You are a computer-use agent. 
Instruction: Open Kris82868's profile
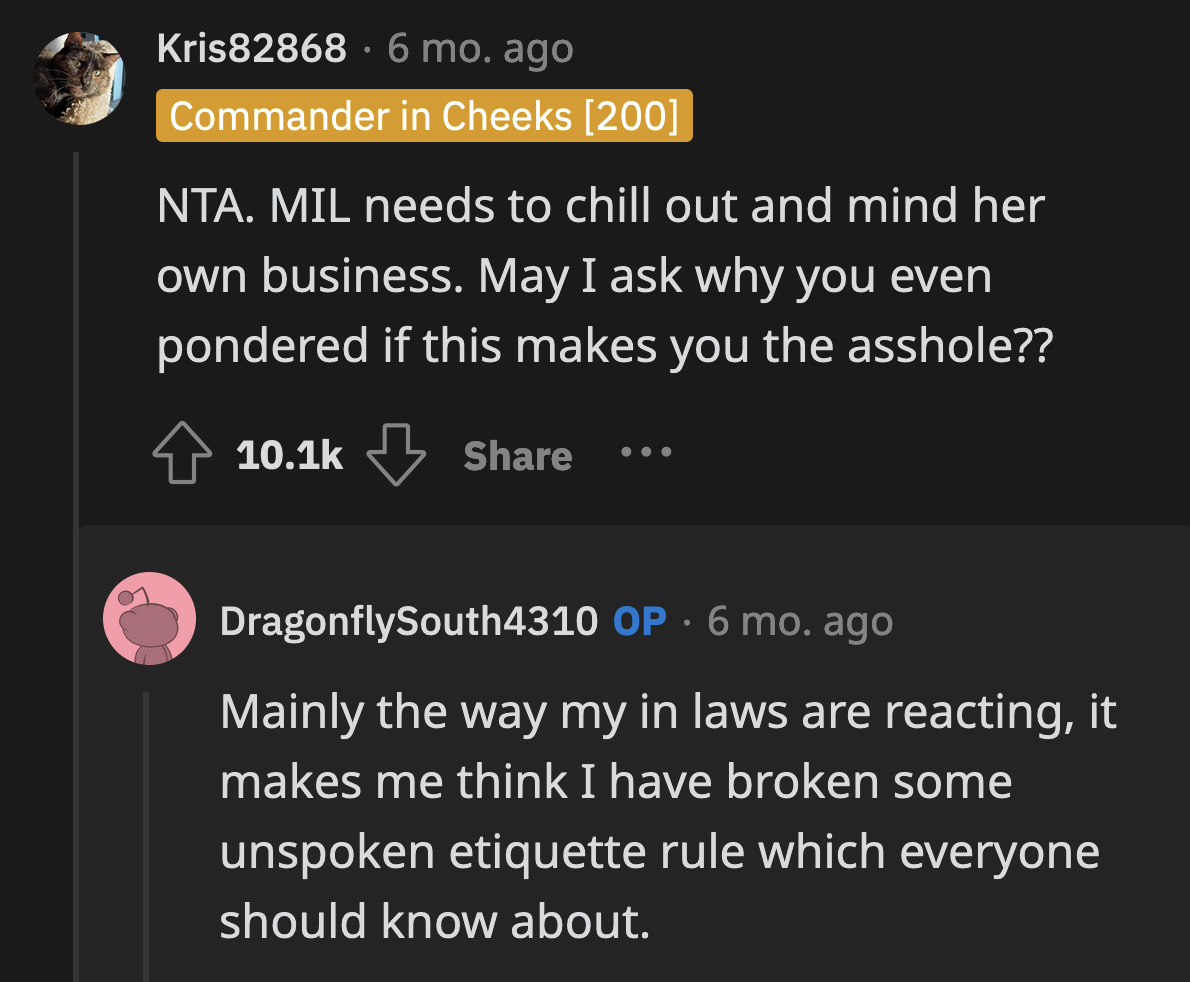tap(251, 47)
